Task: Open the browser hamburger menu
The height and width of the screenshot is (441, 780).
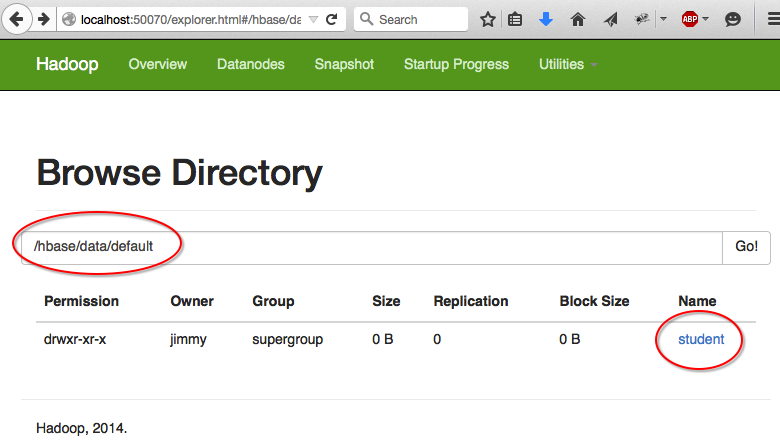Action: coord(773,19)
